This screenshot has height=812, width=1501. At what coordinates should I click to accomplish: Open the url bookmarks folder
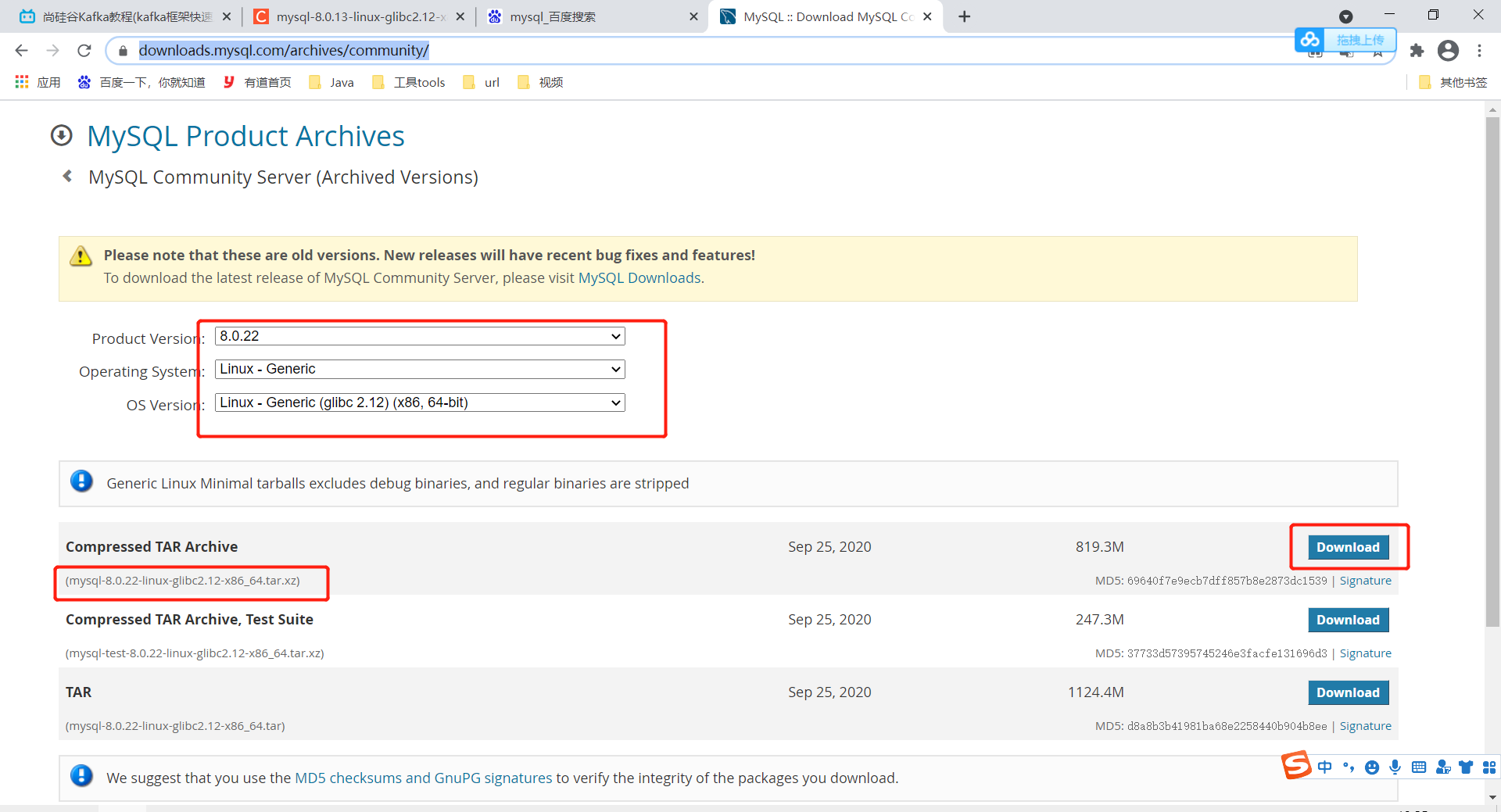point(482,82)
